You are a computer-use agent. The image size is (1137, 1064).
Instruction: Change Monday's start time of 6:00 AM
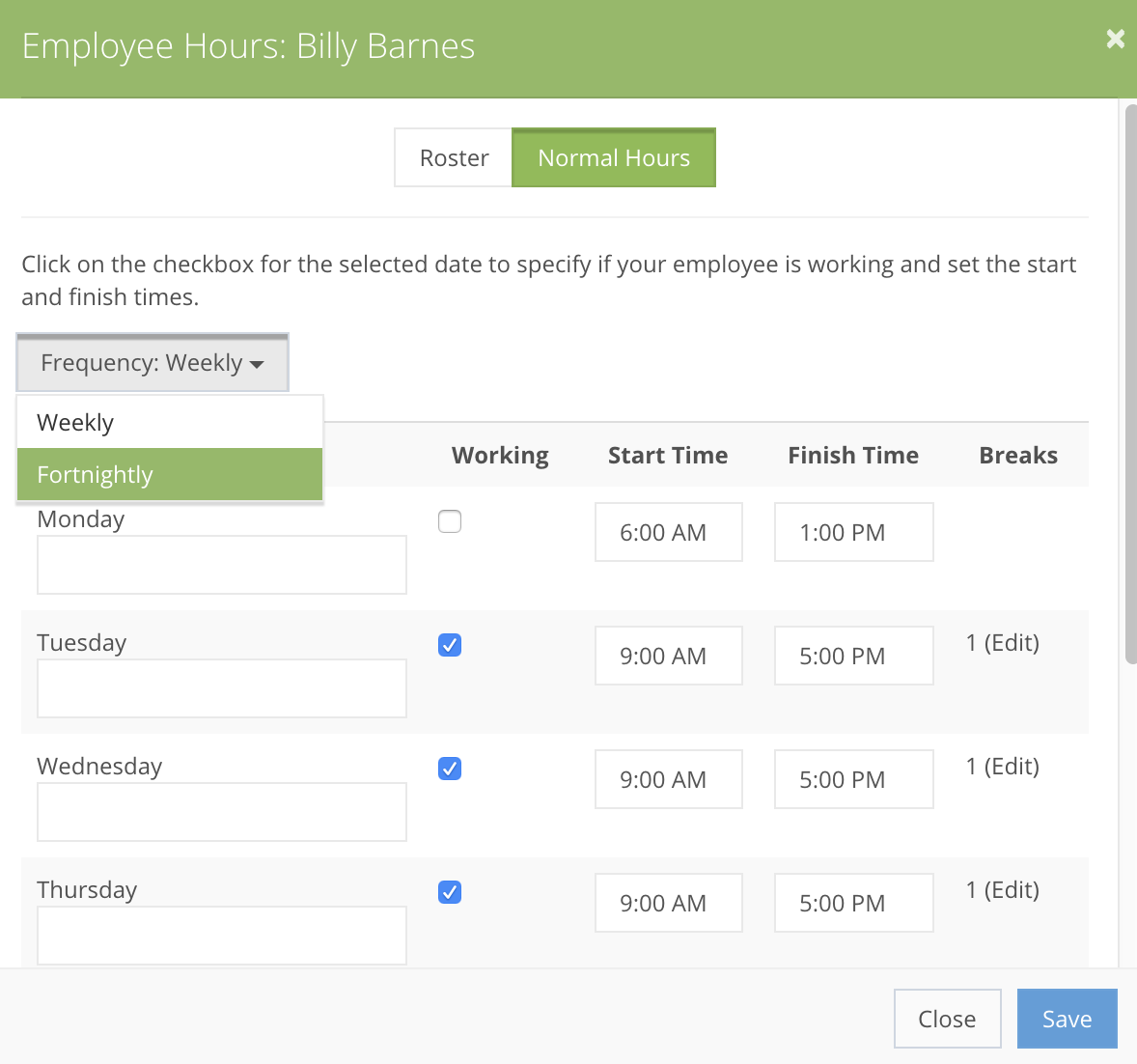pyautogui.click(x=668, y=532)
